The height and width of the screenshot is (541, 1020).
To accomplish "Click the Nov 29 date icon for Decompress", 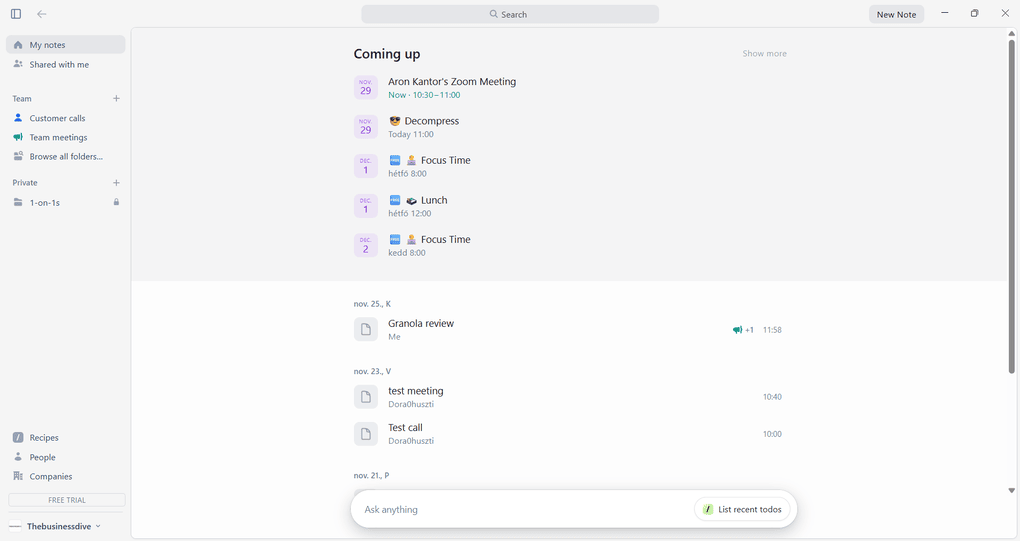I will pos(366,127).
